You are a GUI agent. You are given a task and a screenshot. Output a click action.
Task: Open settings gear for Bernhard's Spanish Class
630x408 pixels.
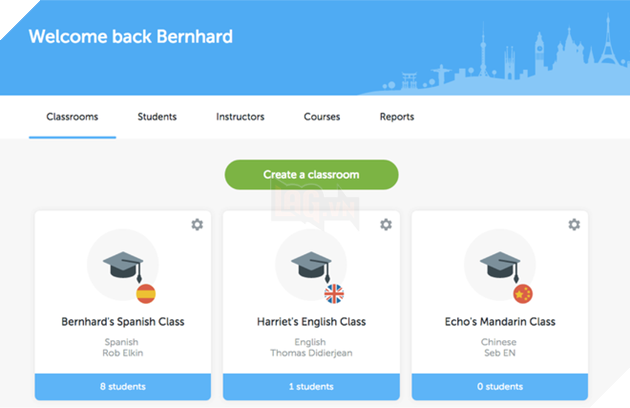point(197,225)
